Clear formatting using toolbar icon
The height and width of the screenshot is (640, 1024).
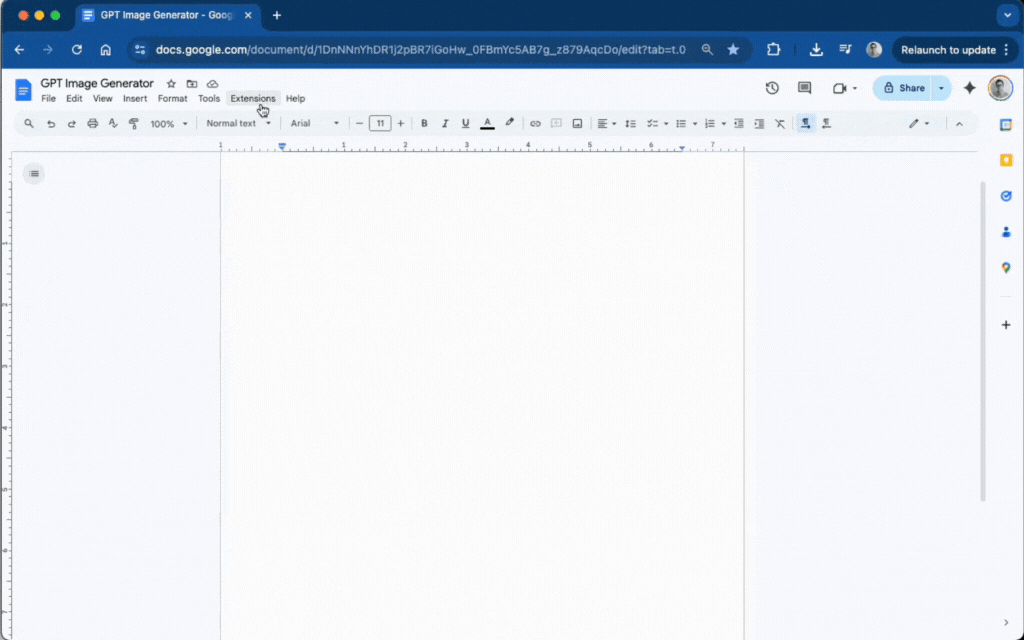[780, 123]
